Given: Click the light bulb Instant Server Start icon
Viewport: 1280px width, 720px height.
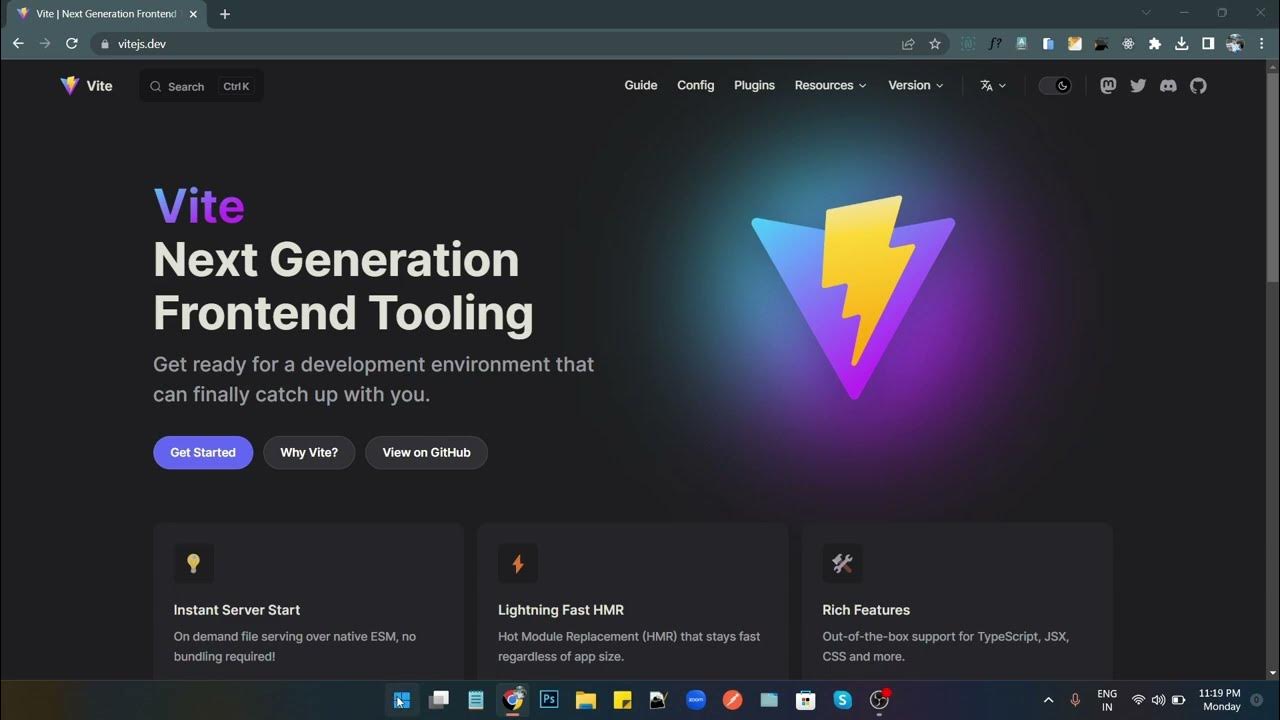Looking at the screenshot, I should [x=194, y=564].
